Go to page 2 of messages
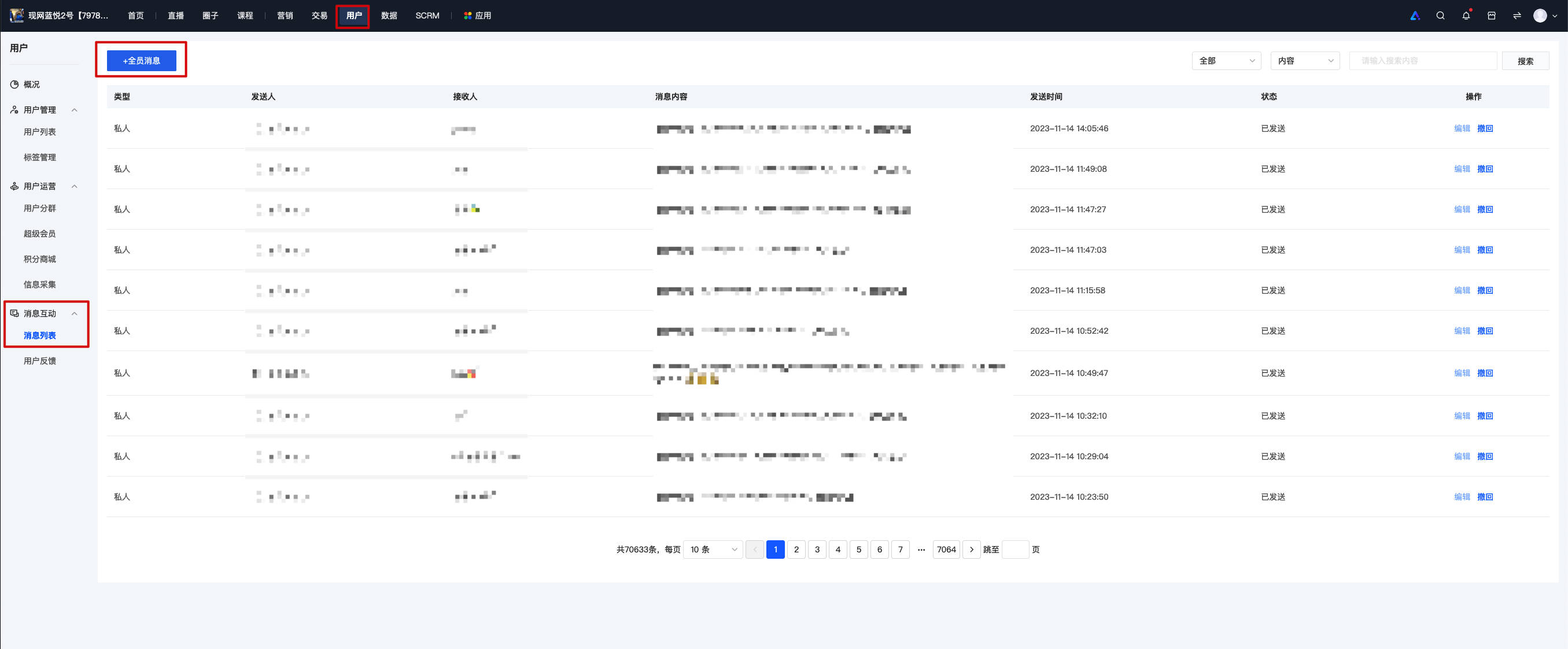The width and height of the screenshot is (1568, 649). click(796, 550)
